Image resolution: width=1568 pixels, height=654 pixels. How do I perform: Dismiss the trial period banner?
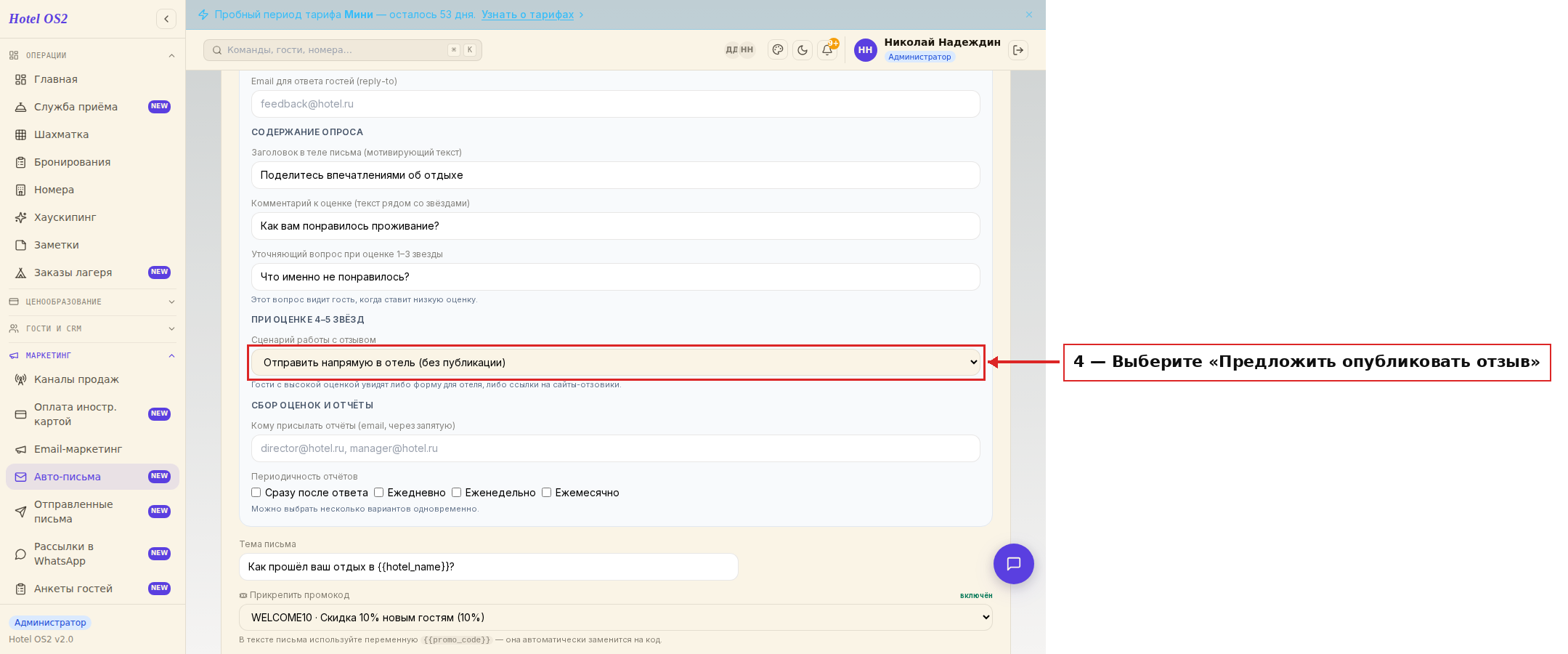coord(1029,15)
